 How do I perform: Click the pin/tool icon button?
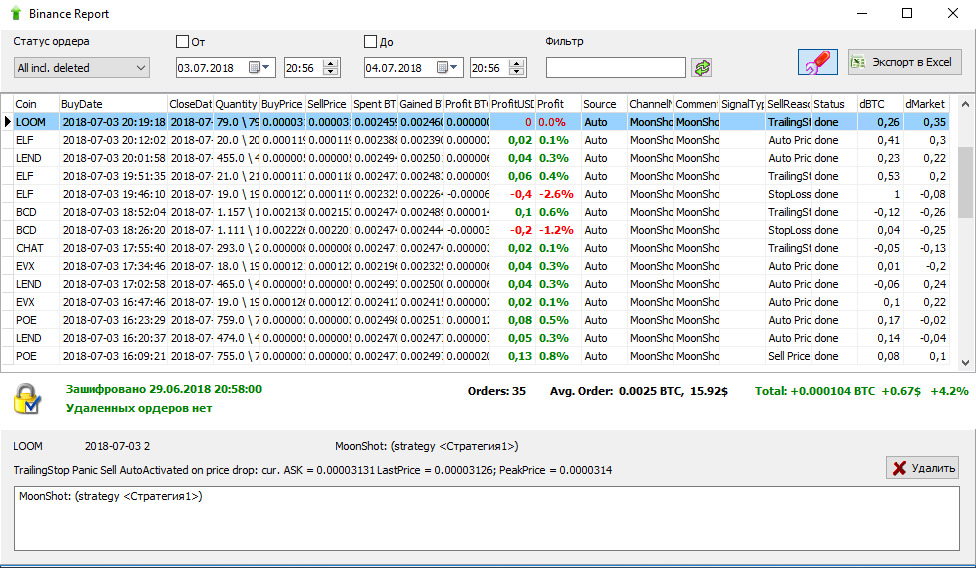pyautogui.click(x=817, y=62)
